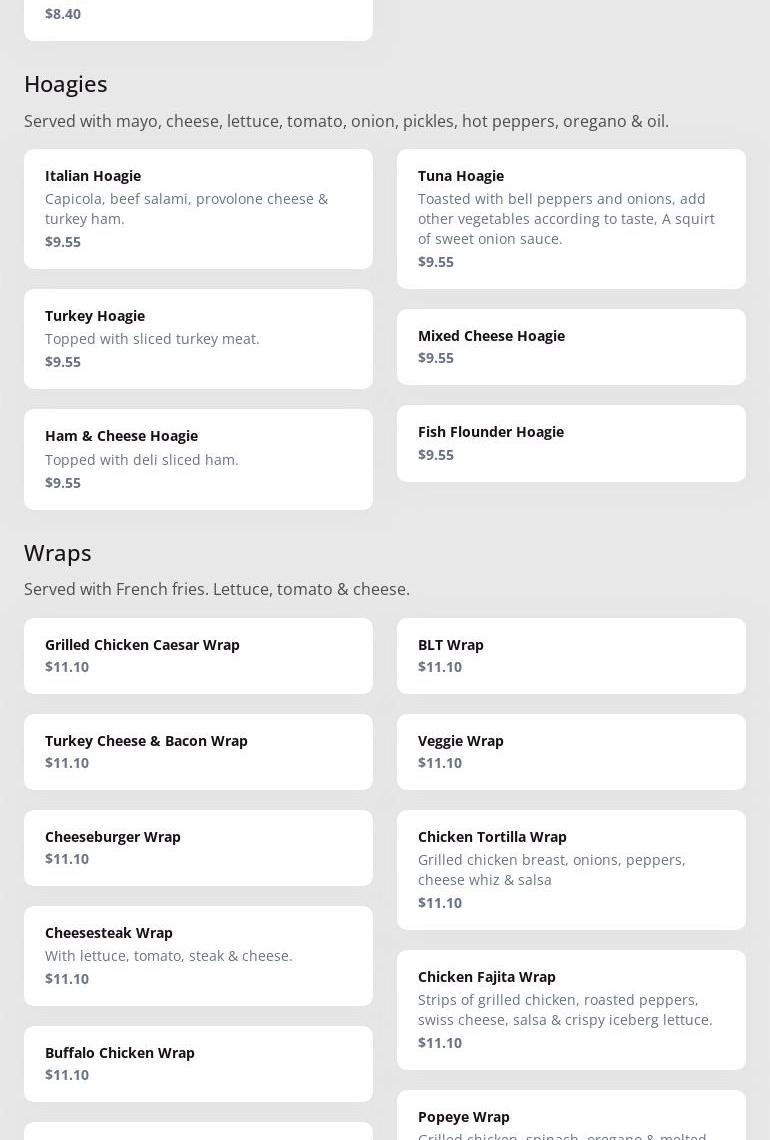Choose the Turkey Hoagie item
The width and height of the screenshot is (770, 1140).
198,339
